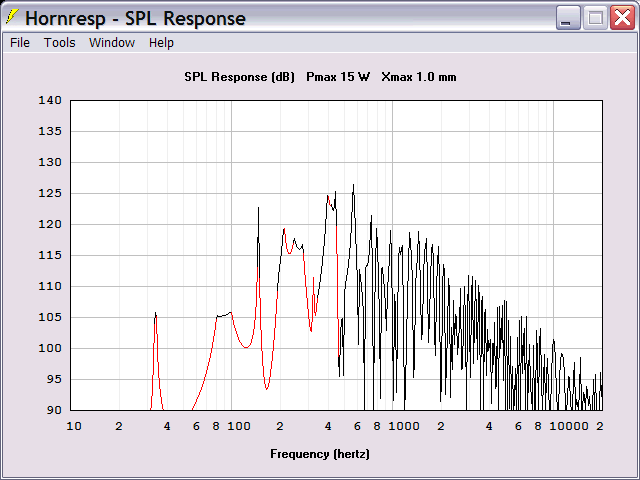Click the Hornresp lightning bolt title icon
640x480 pixels.
12,17
